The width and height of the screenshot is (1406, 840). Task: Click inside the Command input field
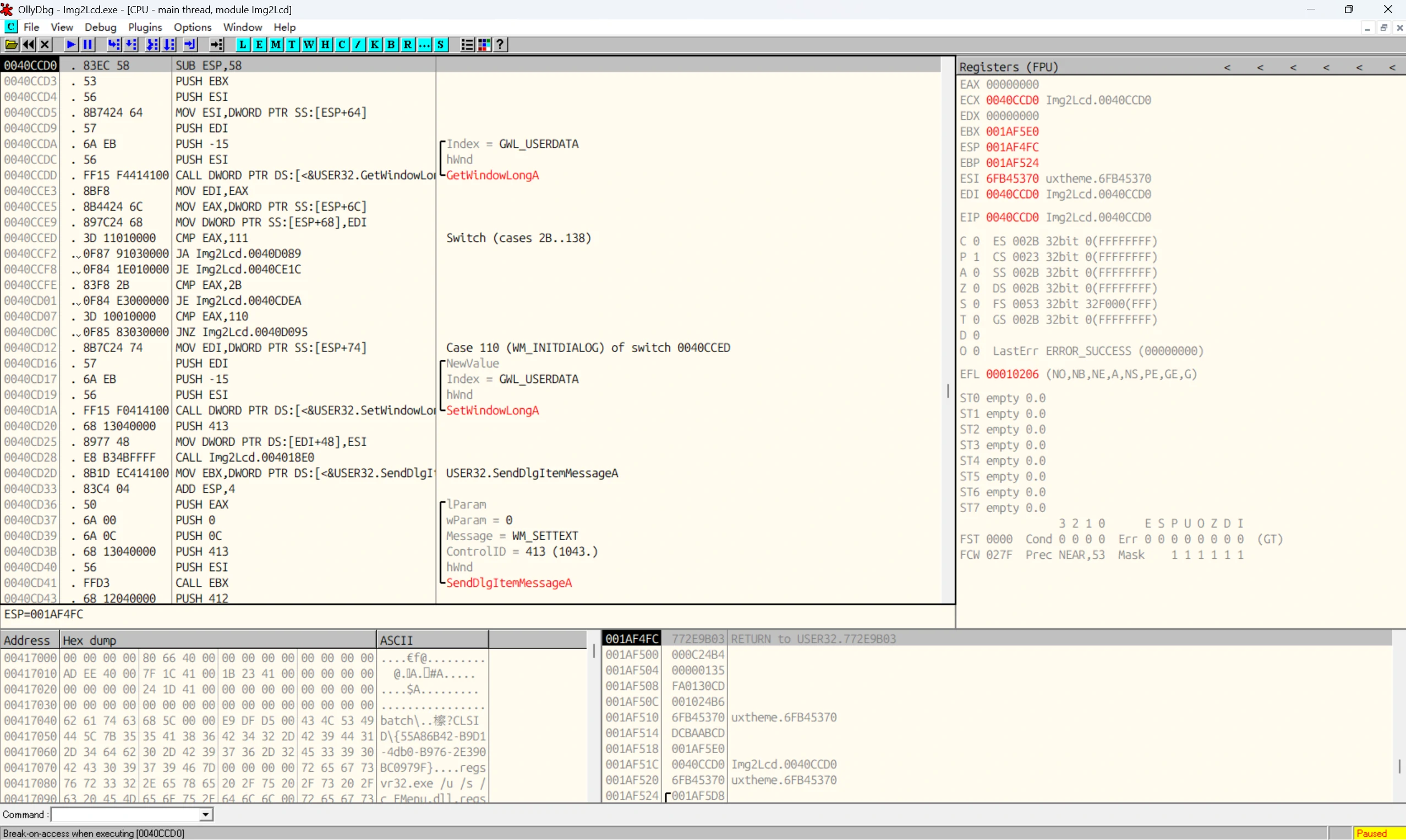124,815
